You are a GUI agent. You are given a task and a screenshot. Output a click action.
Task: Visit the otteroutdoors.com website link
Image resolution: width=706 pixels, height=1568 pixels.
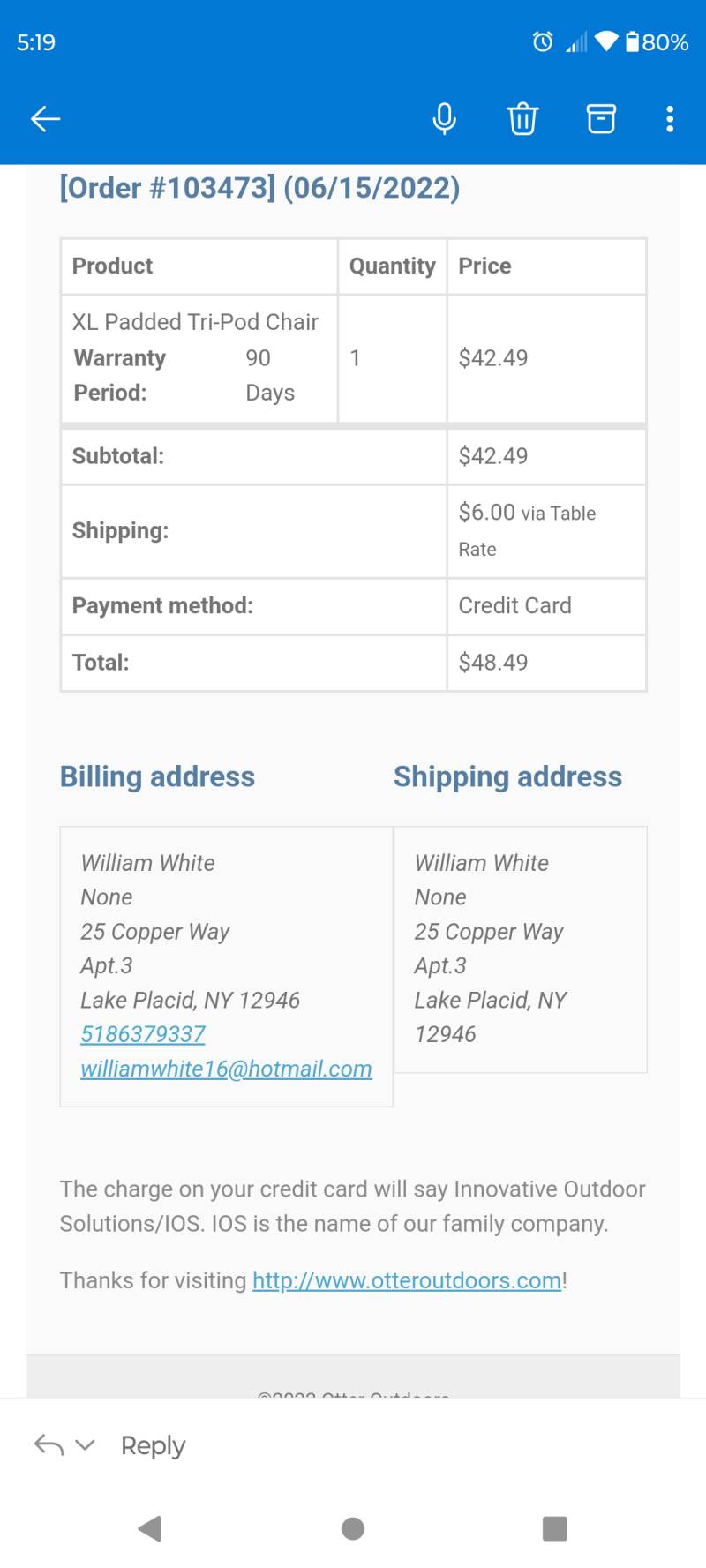tap(407, 1280)
